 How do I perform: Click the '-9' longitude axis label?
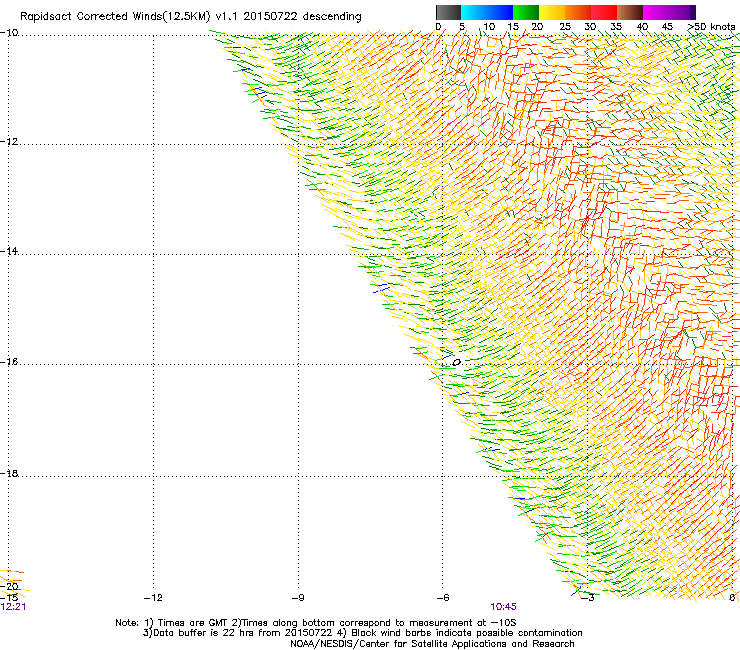[298, 598]
